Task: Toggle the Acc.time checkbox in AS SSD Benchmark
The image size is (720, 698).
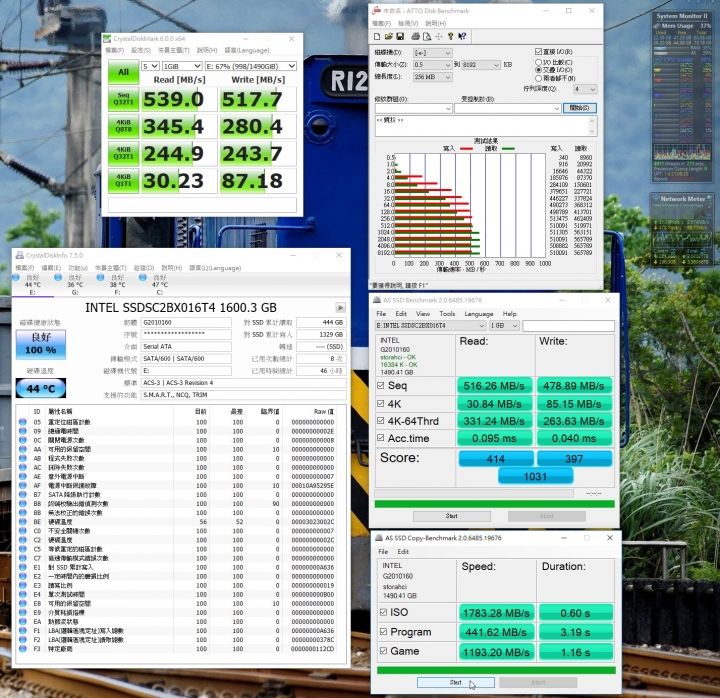Action: [x=380, y=438]
